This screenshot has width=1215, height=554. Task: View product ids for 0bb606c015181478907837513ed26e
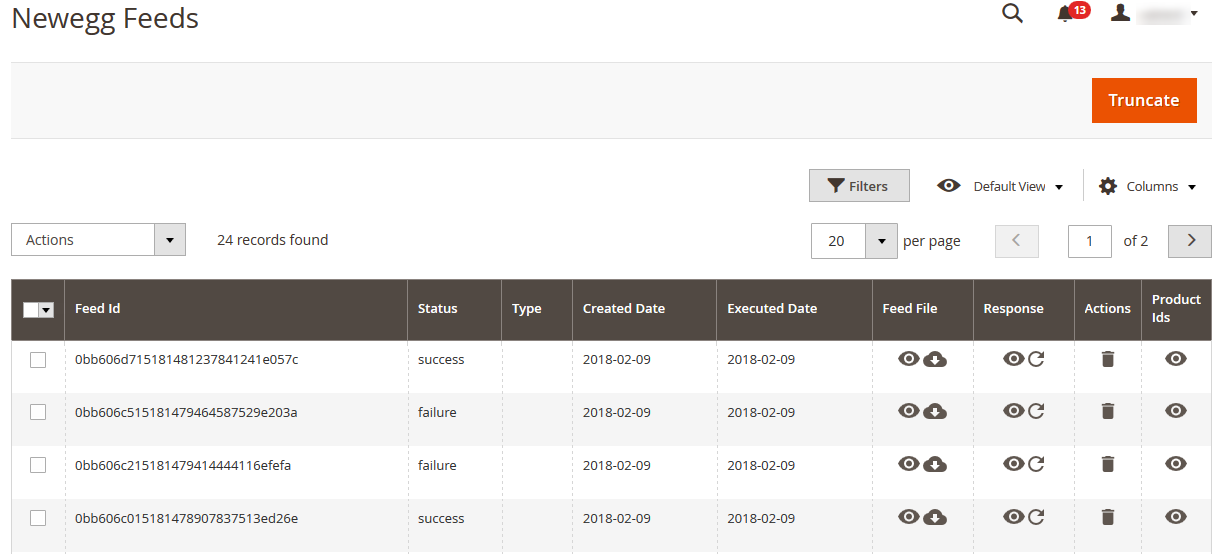pos(1176,516)
